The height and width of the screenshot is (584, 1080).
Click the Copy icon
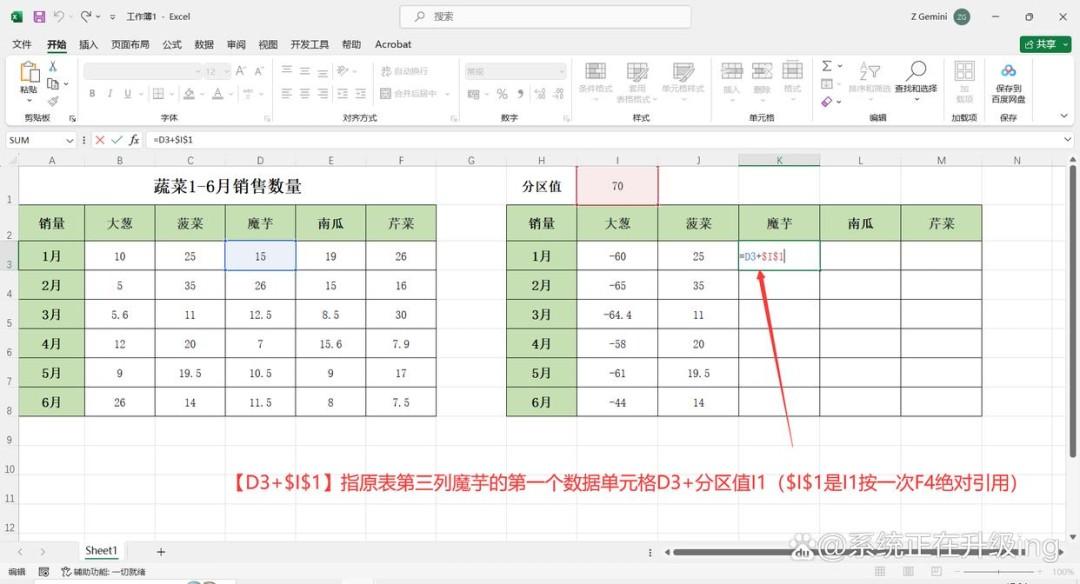tap(53, 84)
